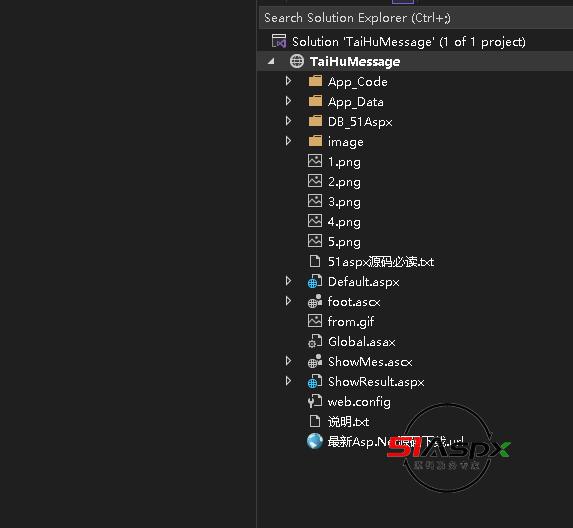Viewport: 573px width, 528px height.
Task: Click the solution icon beside 'TaiHuMessage' solution
Action: pos(279,41)
